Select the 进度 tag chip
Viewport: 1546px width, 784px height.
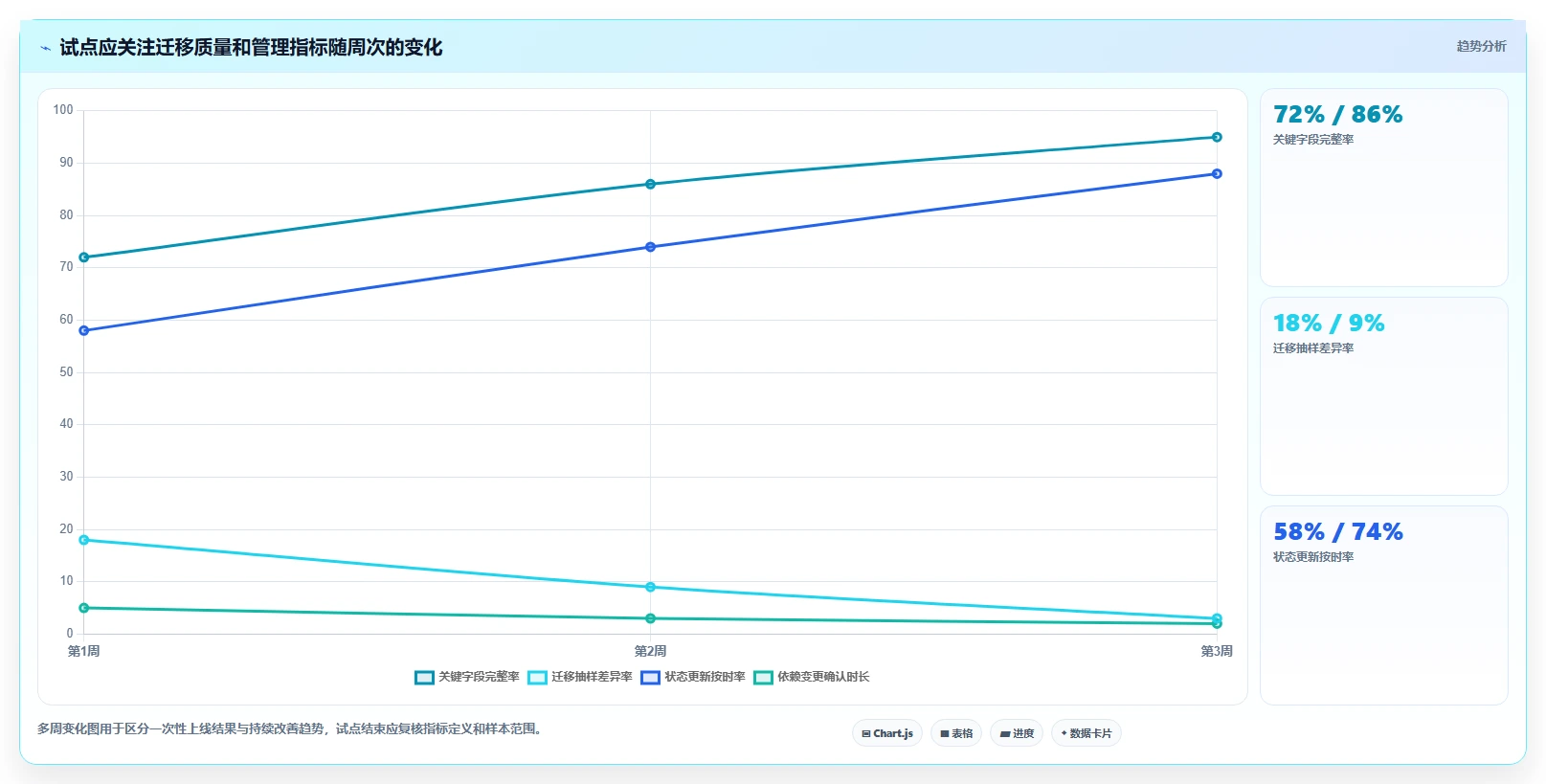click(x=1017, y=733)
